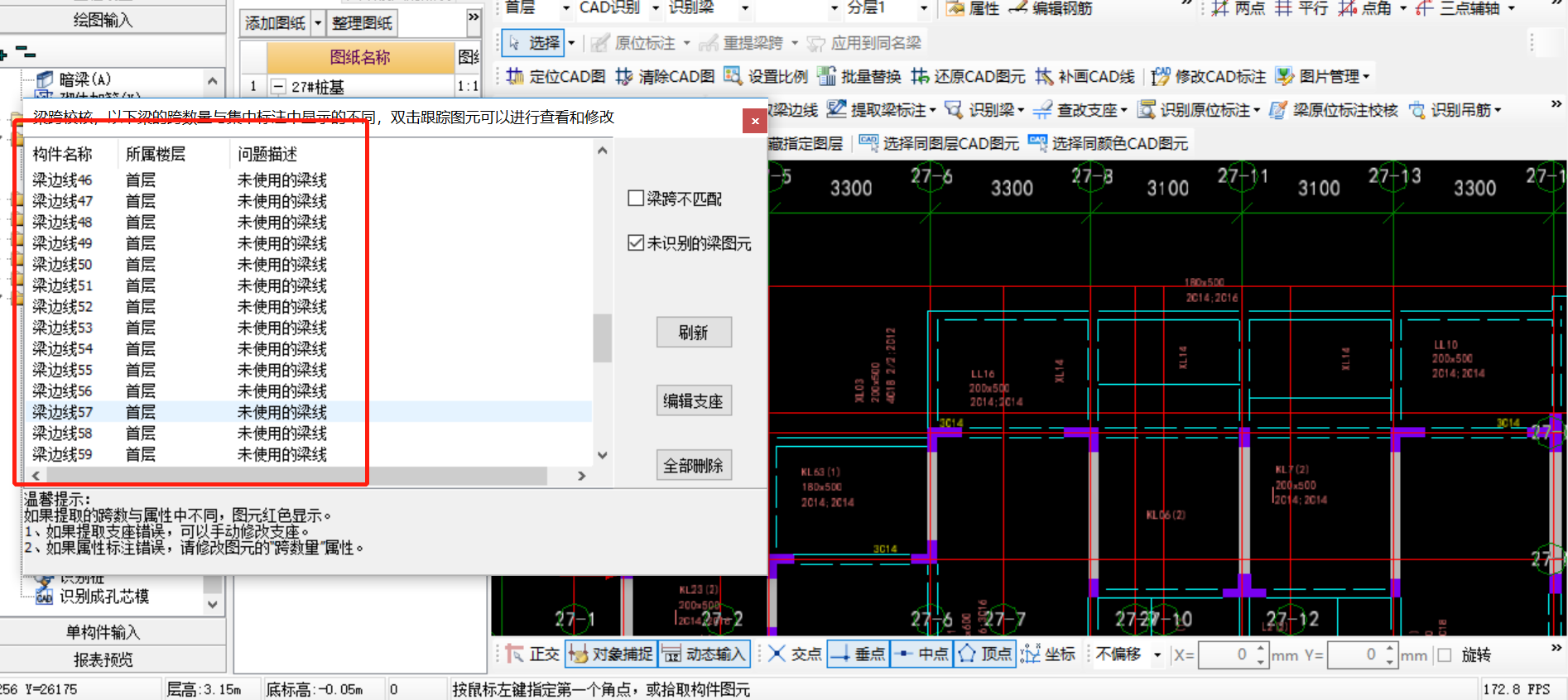Click the 编辑钢筋 icon

pyautogui.click(x=1018, y=7)
